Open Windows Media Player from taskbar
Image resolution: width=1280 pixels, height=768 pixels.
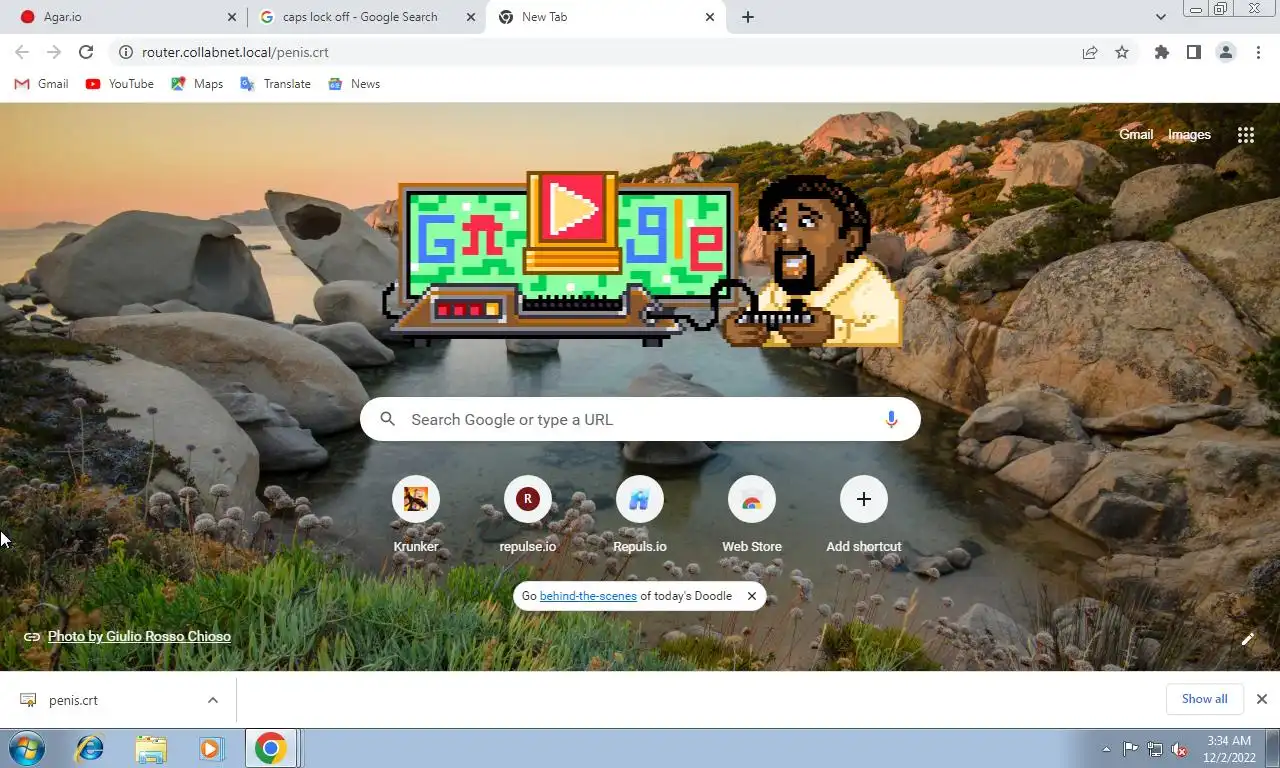pos(211,748)
